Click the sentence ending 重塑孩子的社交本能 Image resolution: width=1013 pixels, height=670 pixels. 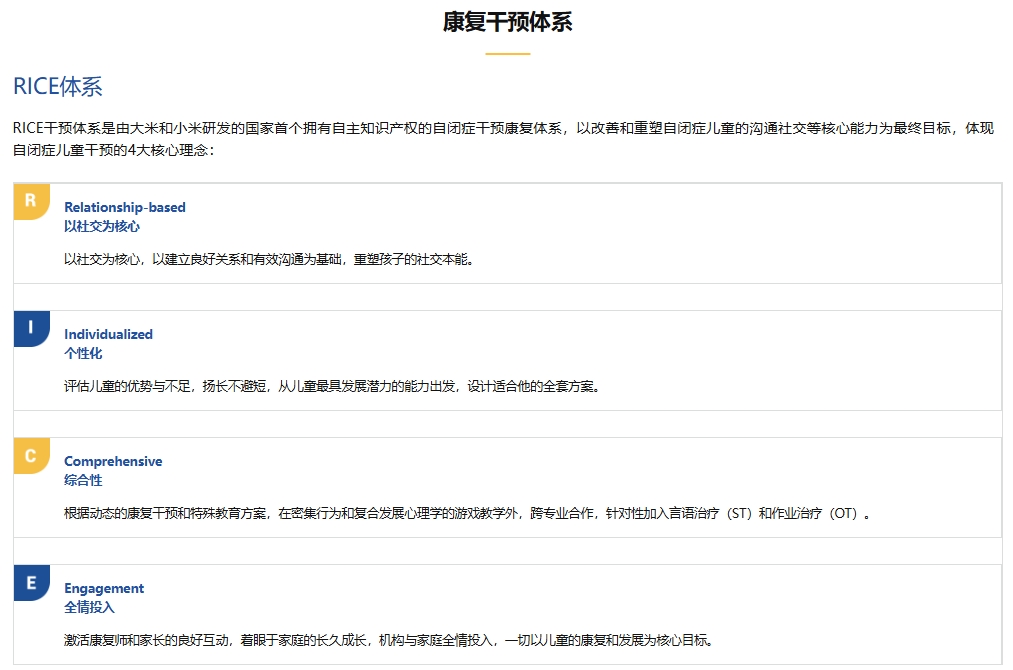tap(269, 260)
